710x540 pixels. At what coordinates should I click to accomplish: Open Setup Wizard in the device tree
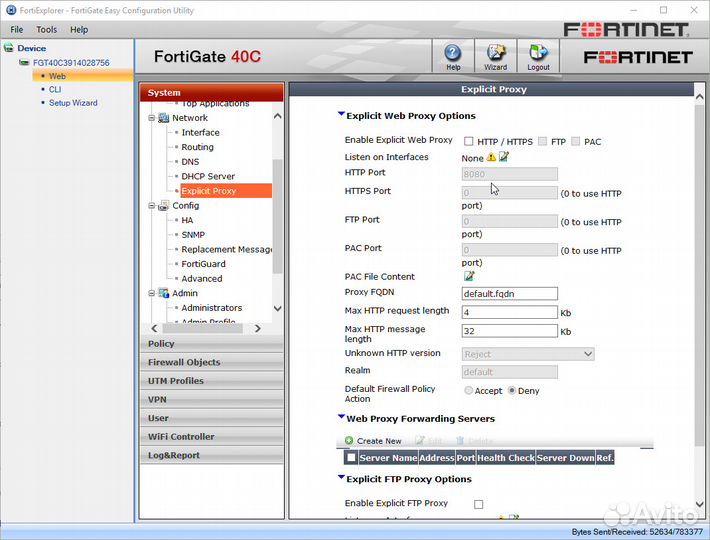pyautogui.click(x=73, y=103)
